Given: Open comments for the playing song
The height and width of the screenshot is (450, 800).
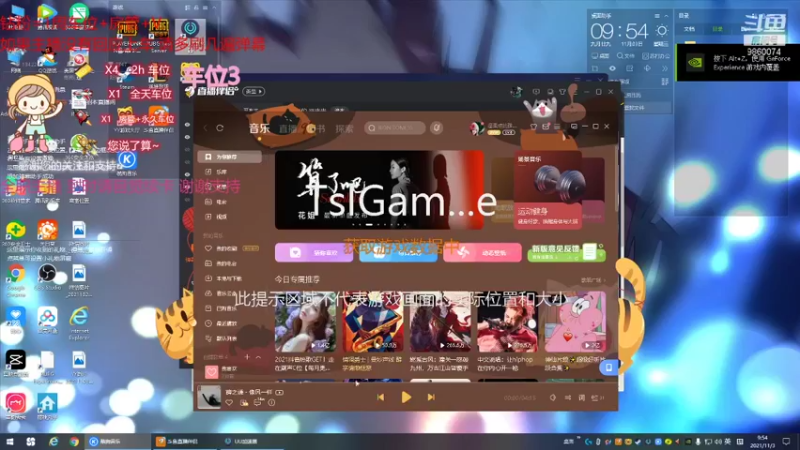Looking at the screenshot, I should [x=258, y=403].
